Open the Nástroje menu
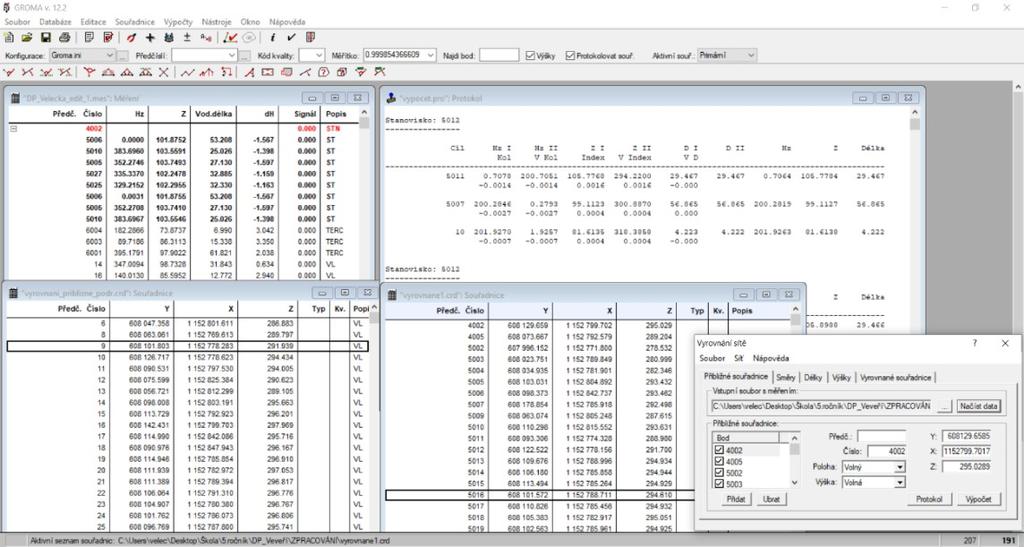1024x547 pixels. pyautogui.click(x=217, y=22)
